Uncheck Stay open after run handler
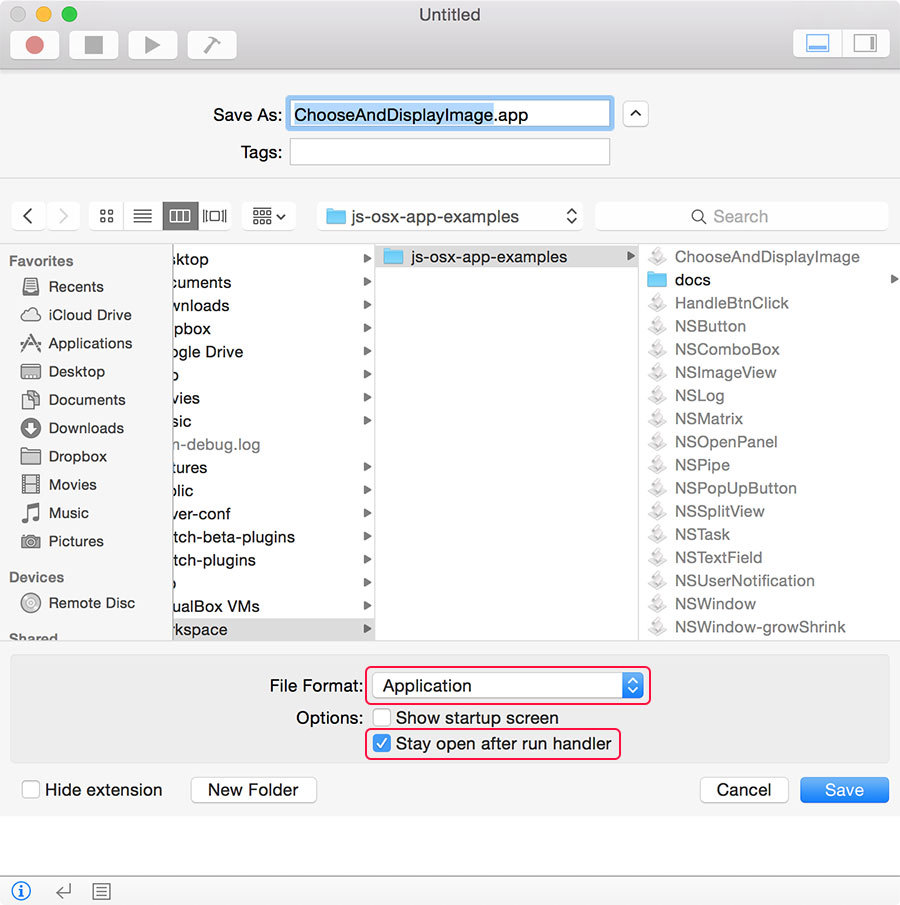This screenshot has height=905, width=900. tap(383, 744)
